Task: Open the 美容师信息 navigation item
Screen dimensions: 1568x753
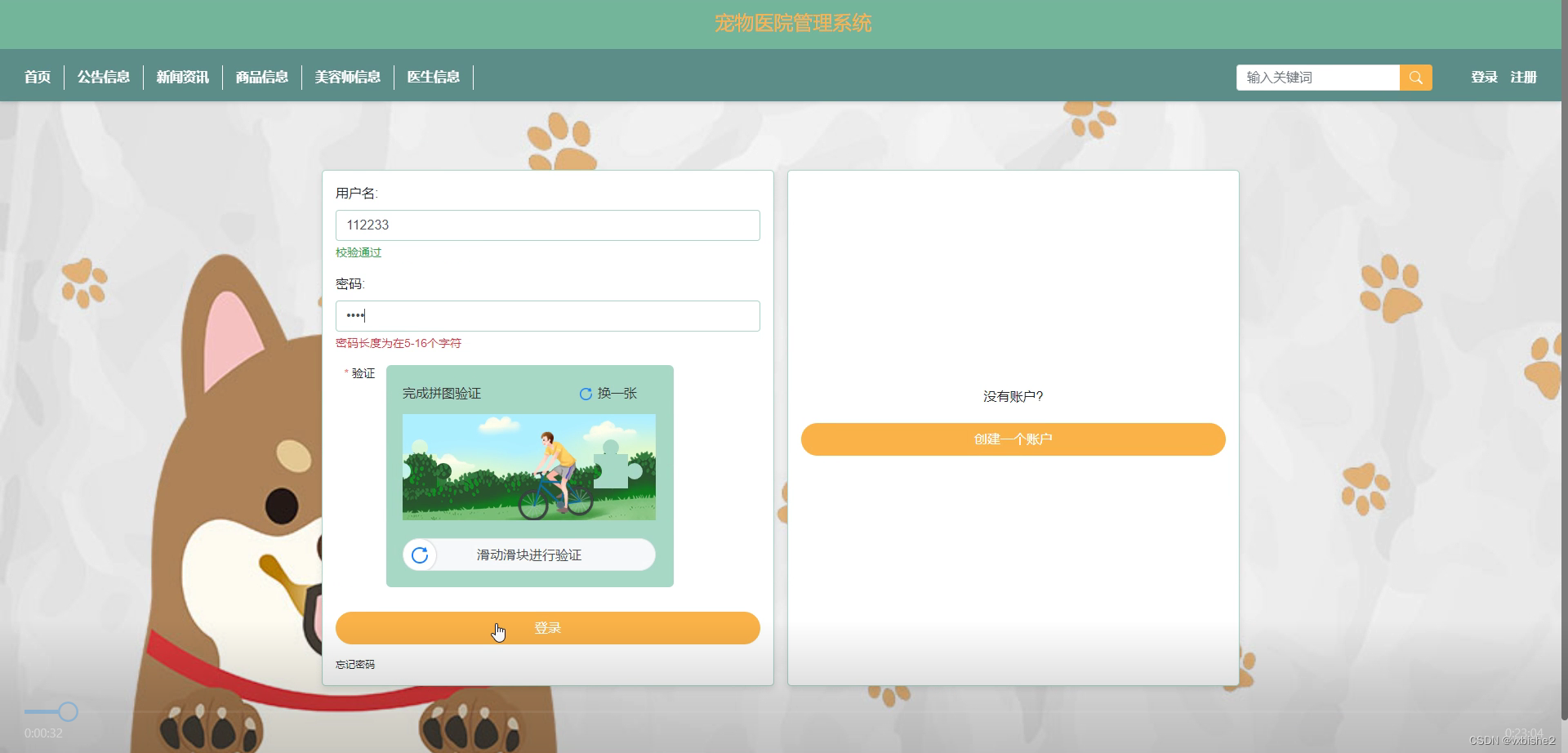Action: (348, 77)
